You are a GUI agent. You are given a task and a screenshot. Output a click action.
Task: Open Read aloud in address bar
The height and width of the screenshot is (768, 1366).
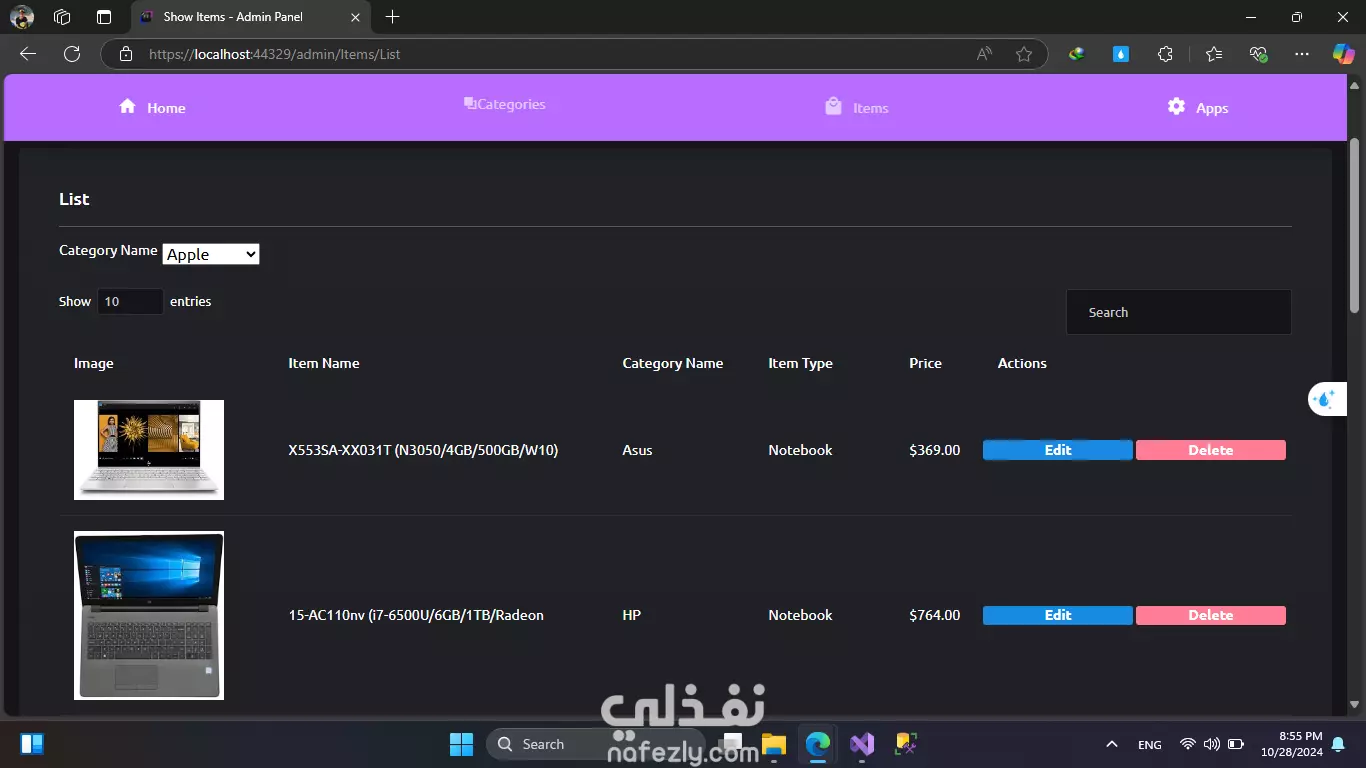tap(984, 54)
